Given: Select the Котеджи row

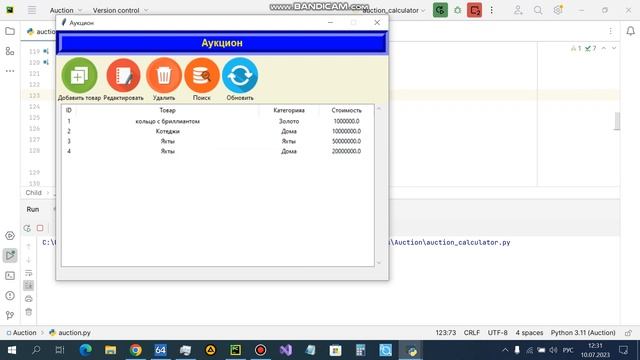Looking at the screenshot, I should coord(217,131).
